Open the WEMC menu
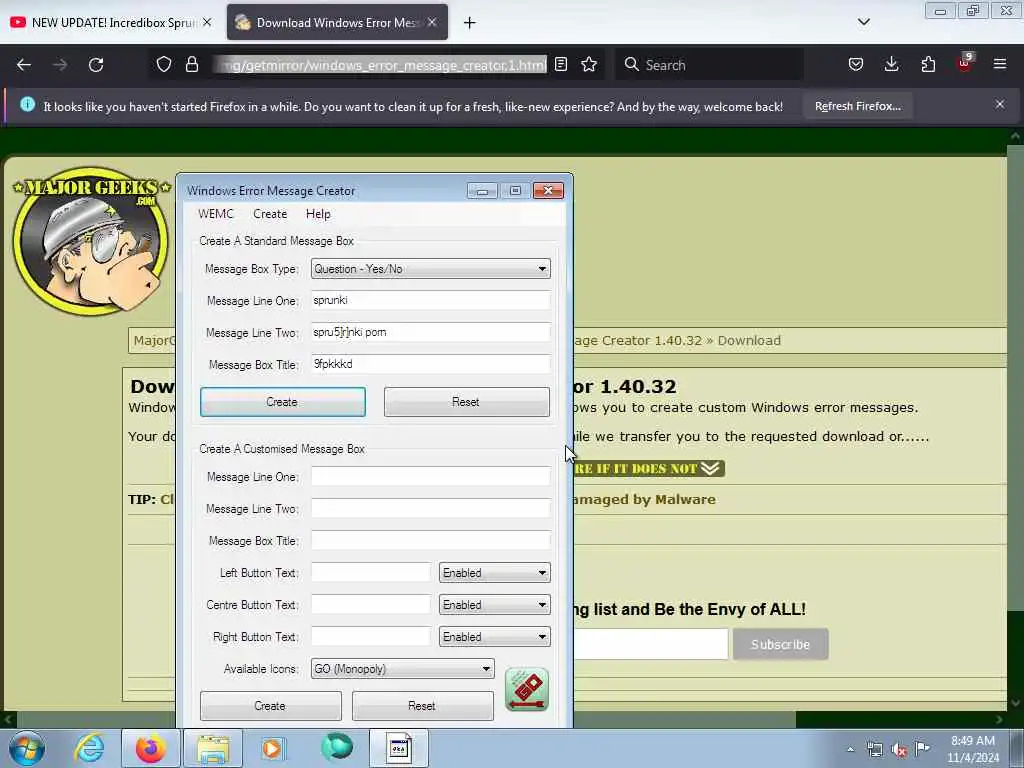Screen dimensions: 1024x768 pos(216,214)
